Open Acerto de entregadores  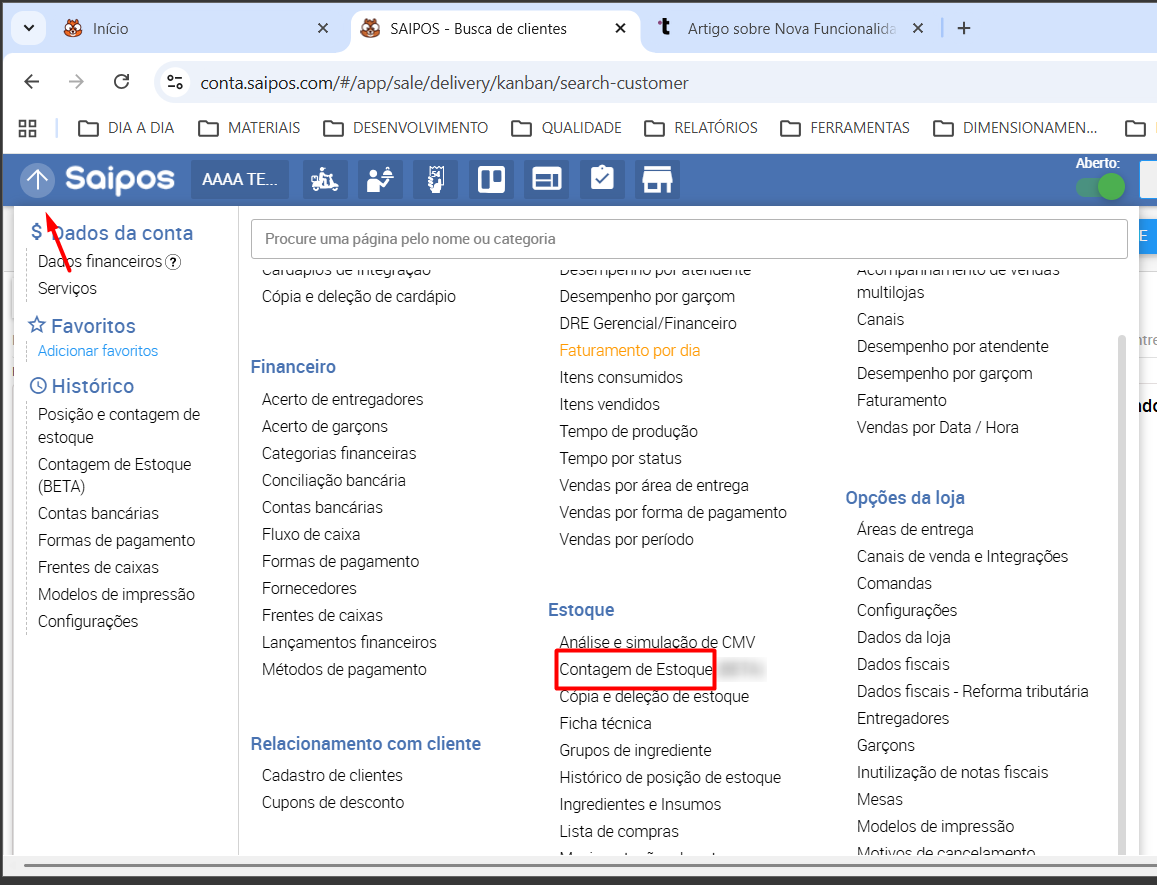coord(342,399)
